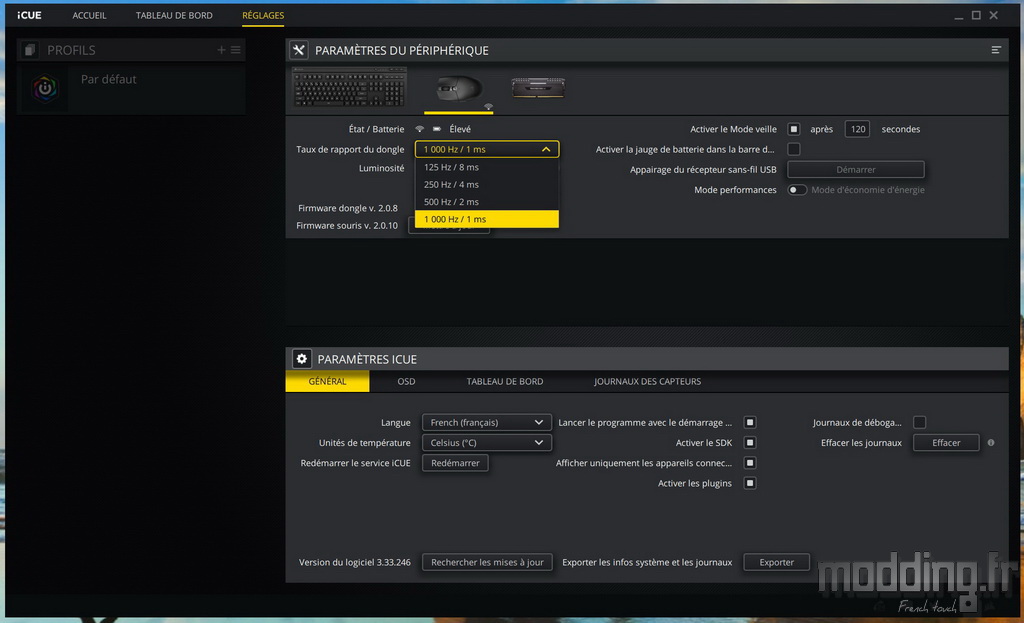Click the sleep timer seconds field

[x=857, y=129]
